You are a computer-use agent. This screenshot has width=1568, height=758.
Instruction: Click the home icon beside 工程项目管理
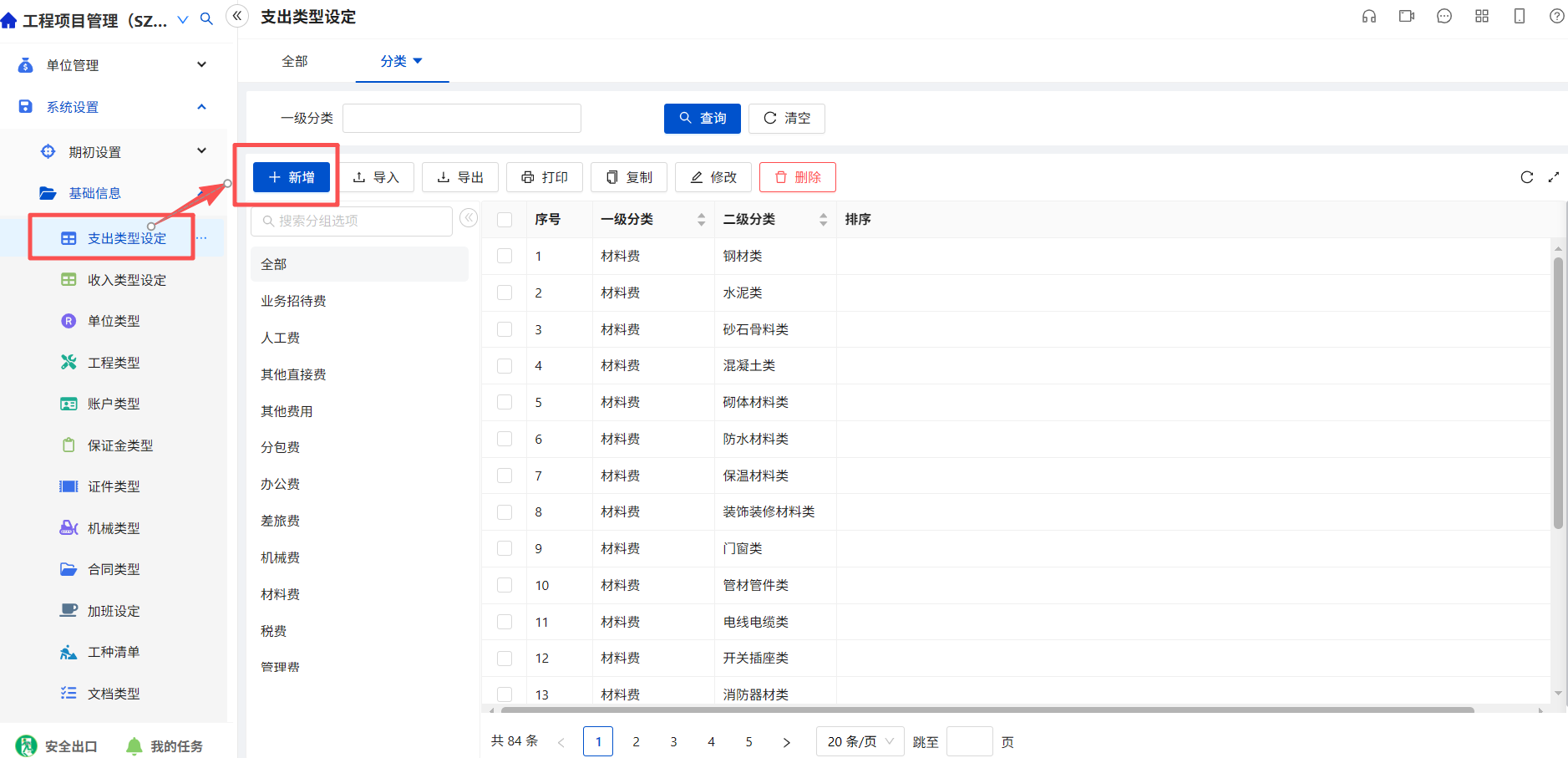[9, 20]
